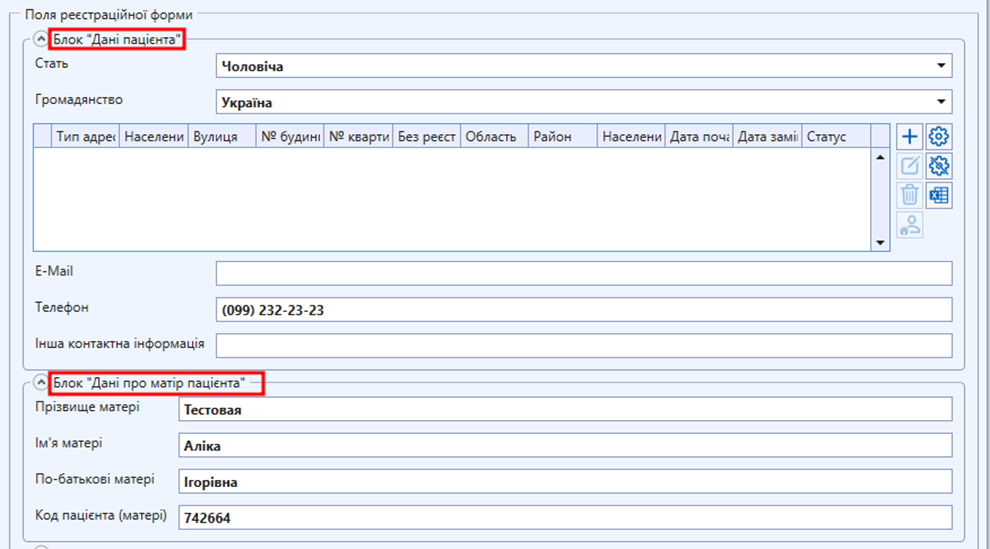
Task: Click the person with house address icon
Action: [909, 225]
